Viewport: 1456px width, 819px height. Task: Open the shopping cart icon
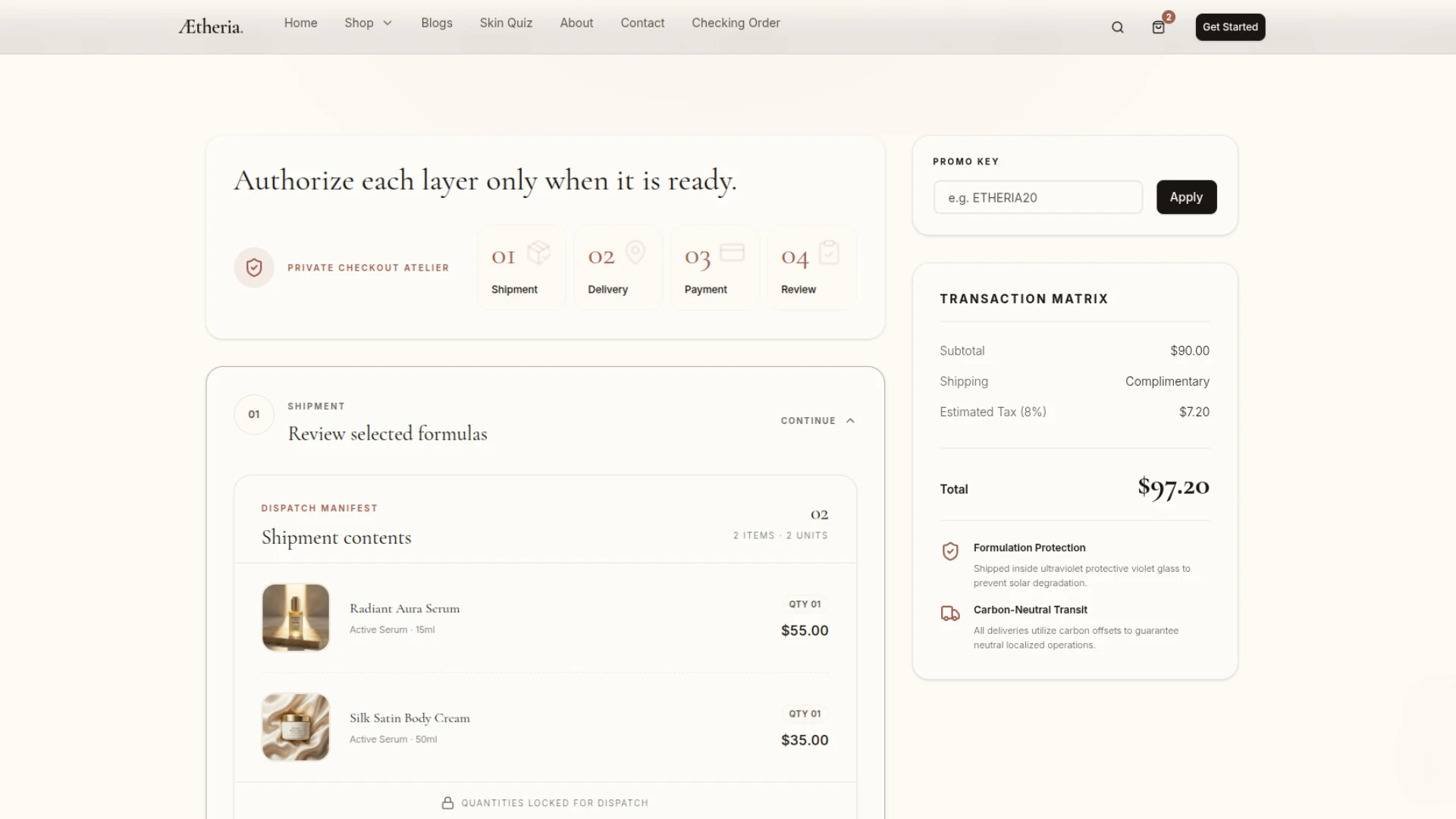[1158, 27]
